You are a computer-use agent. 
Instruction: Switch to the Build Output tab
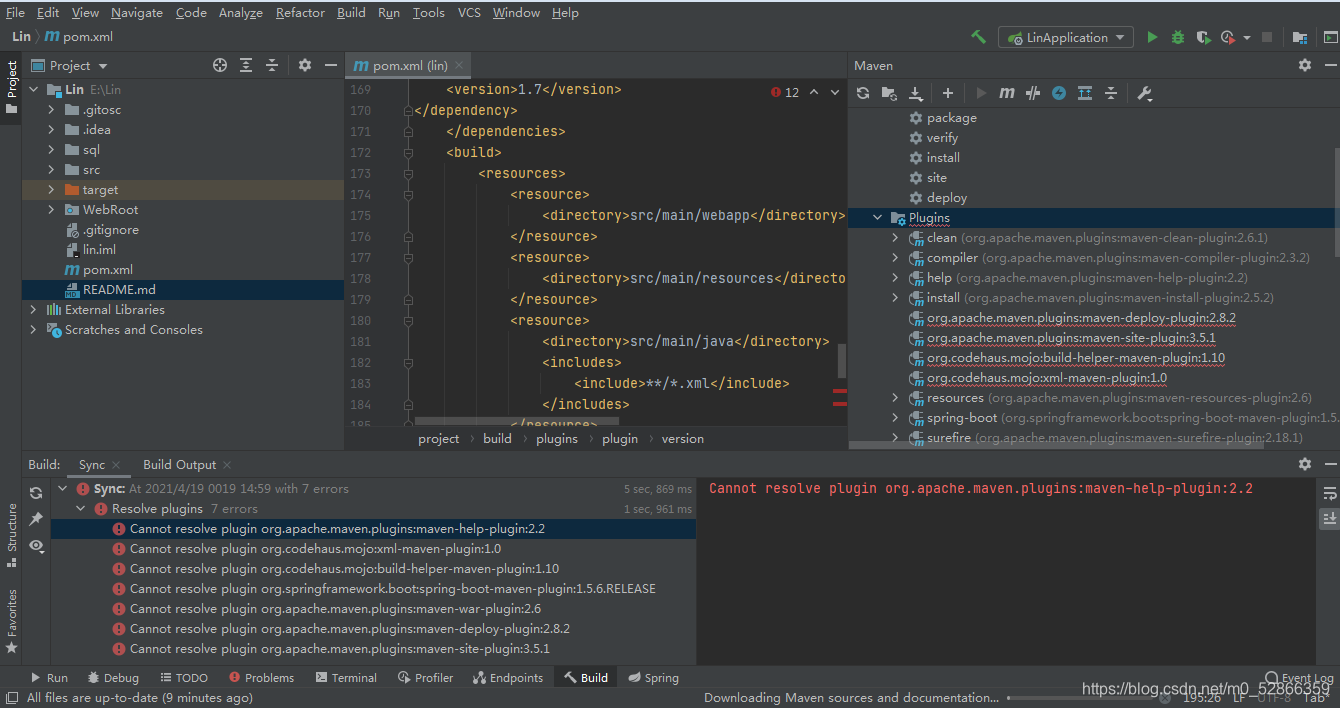(178, 464)
